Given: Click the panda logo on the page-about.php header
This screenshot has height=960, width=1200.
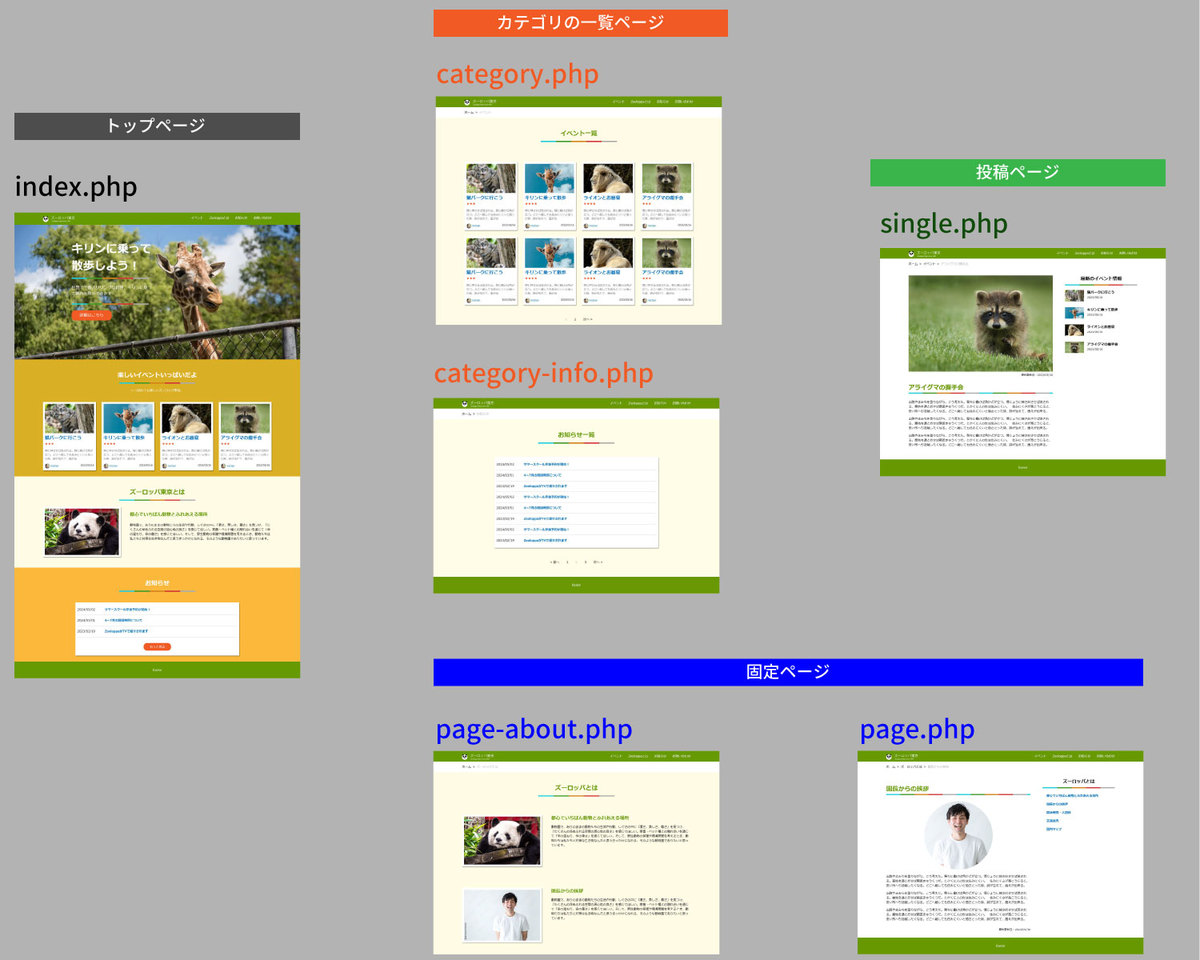Looking at the screenshot, I should pyautogui.click(x=464, y=757).
